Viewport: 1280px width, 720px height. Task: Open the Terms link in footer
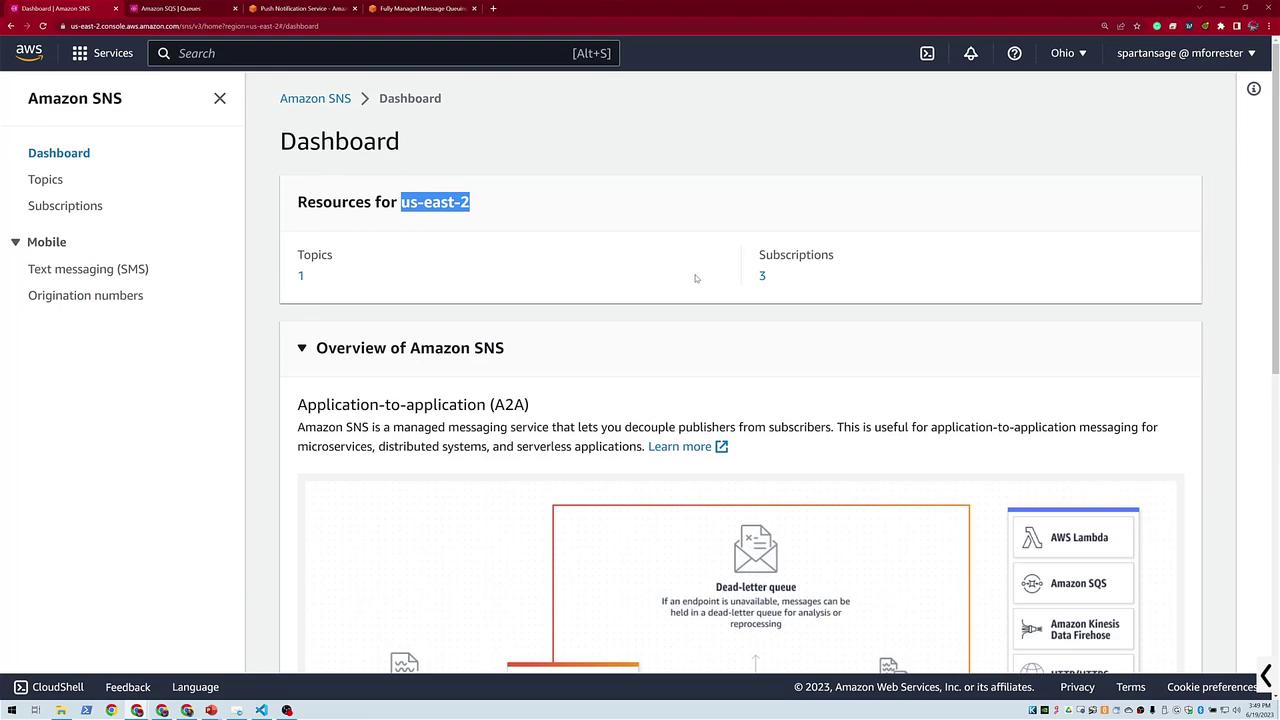pos(1130,687)
